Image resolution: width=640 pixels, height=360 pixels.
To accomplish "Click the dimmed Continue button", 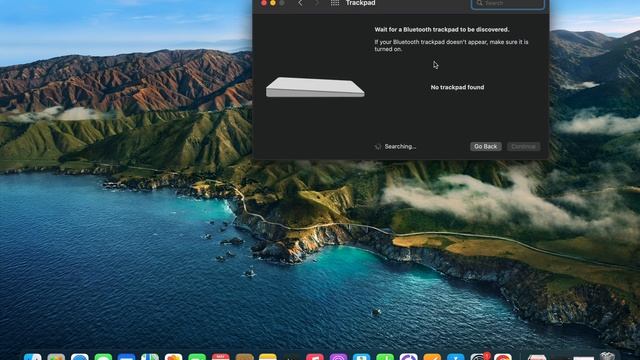I will 524,147.
